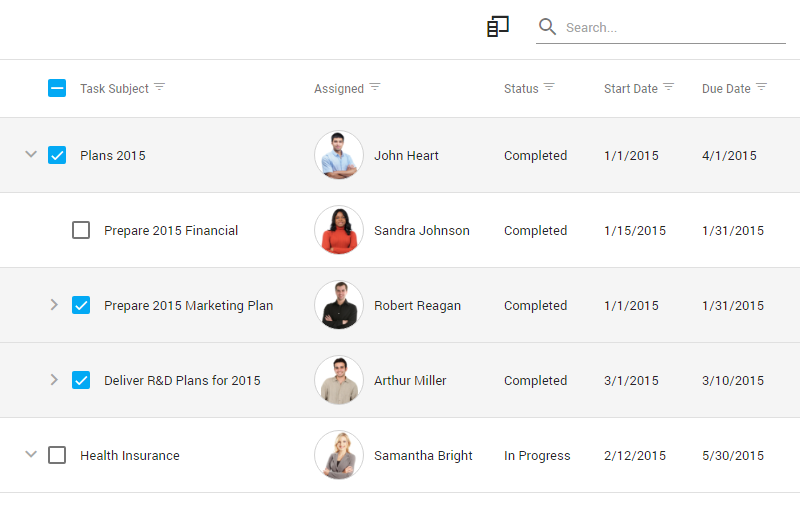Click Samantha Bright's avatar photo
Screen dimensions: 800x508
[339, 455]
